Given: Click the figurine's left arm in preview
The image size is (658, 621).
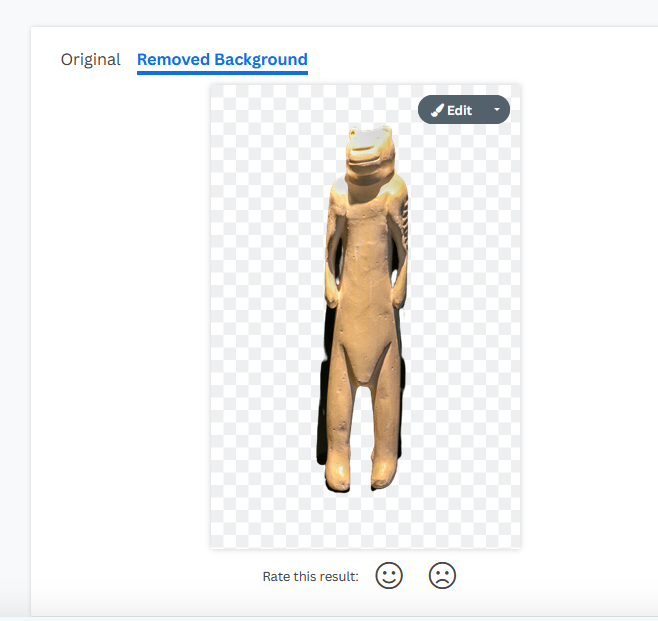Looking at the screenshot, I should pyautogui.click(x=332, y=250).
